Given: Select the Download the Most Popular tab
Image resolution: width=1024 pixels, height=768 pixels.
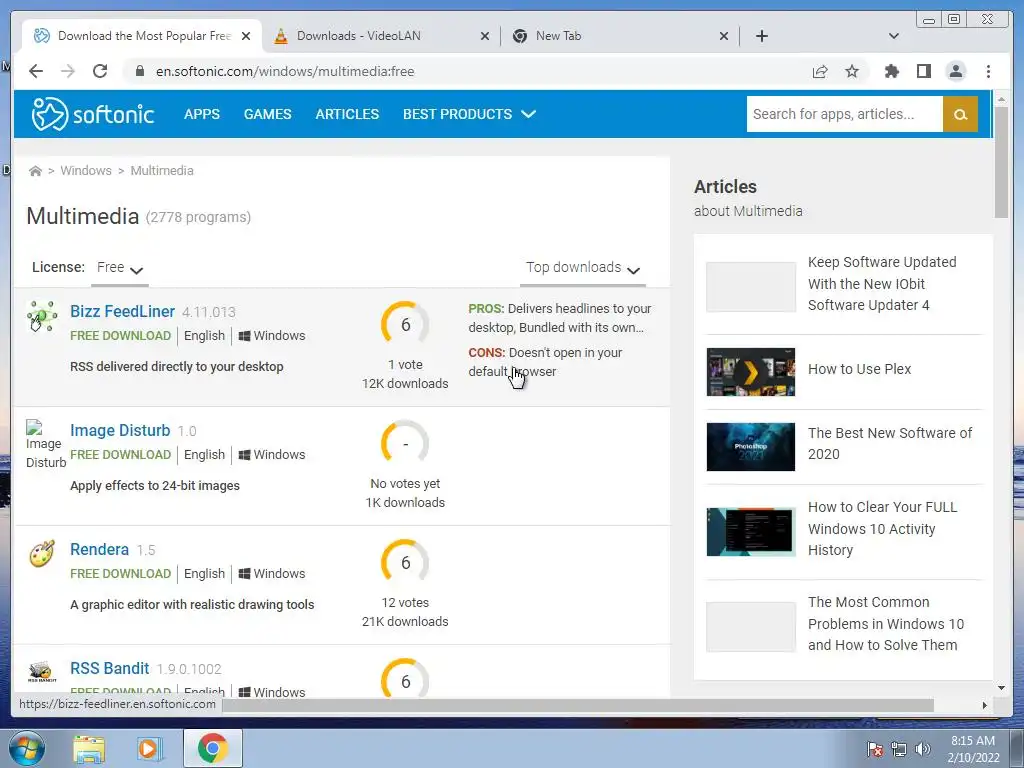Looking at the screenshot, I should click(142, 36).
